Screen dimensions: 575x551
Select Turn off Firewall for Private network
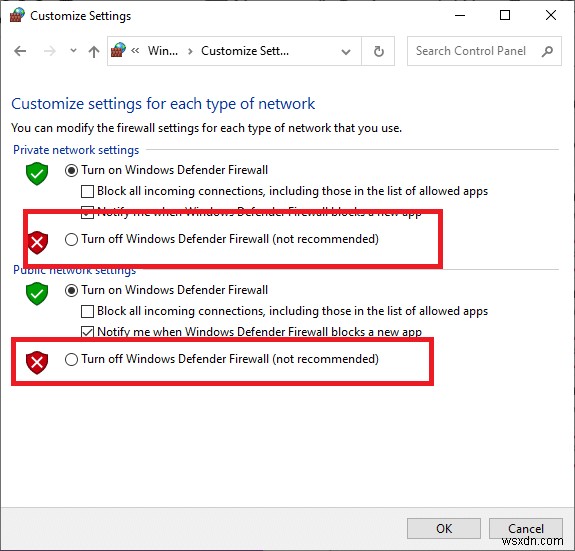(71, 239)
